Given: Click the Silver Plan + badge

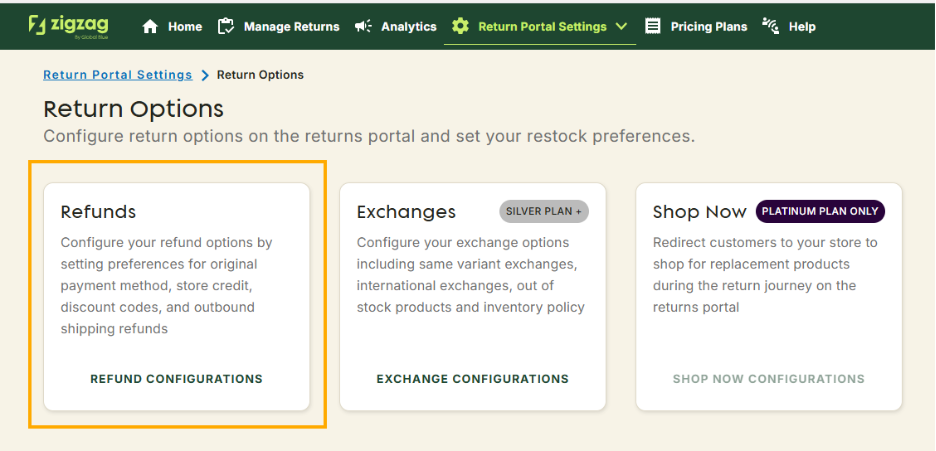Looking at the screenshot, I should (x=544, y=211).
